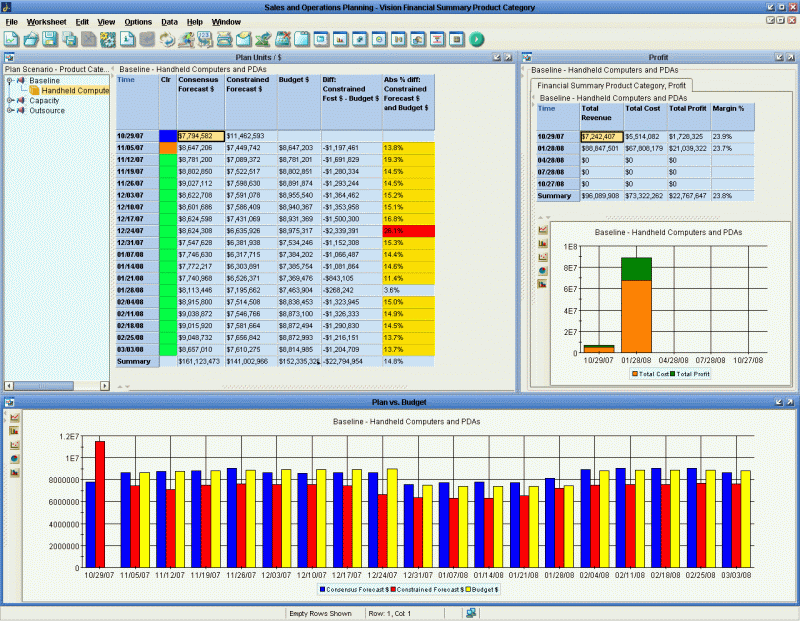Click the Excel export toolbar icon

pos(263,39)
